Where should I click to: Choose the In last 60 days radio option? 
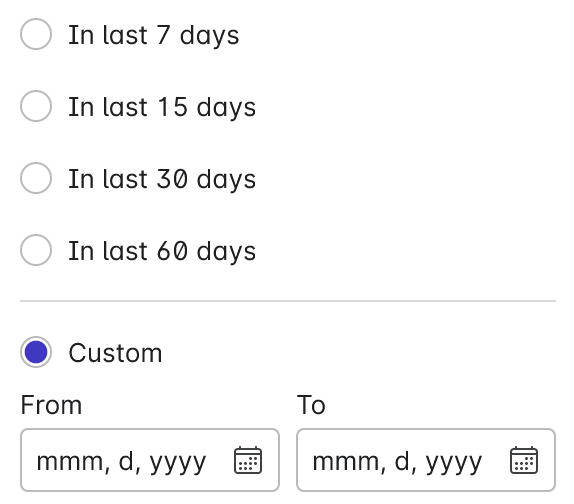point(36,250)
